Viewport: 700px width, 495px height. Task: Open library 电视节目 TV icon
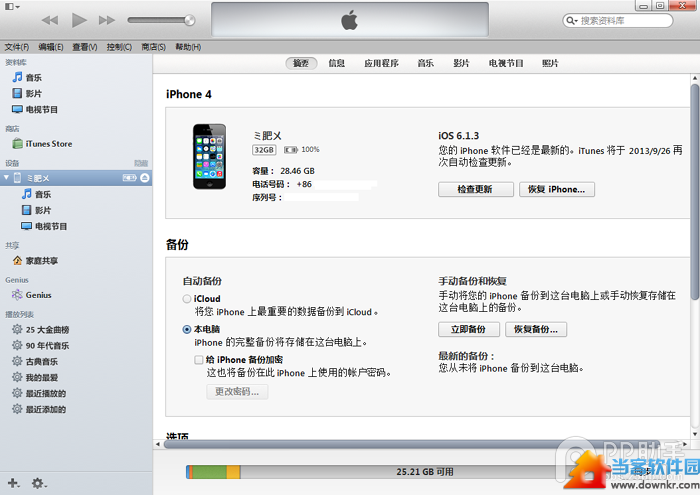point(17,109)
